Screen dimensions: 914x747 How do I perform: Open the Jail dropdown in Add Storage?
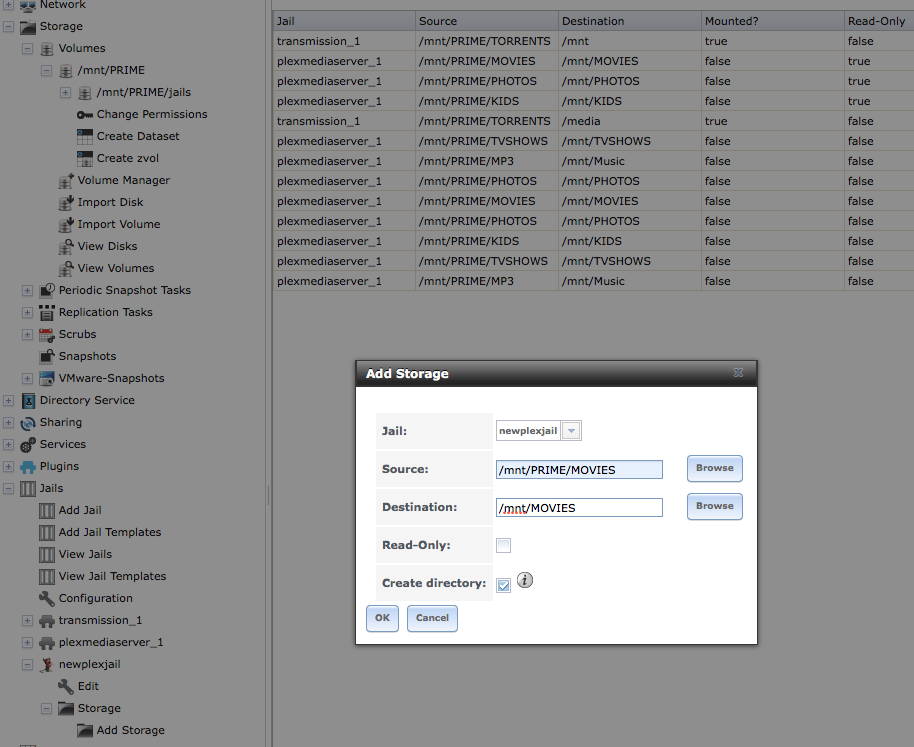572,431
